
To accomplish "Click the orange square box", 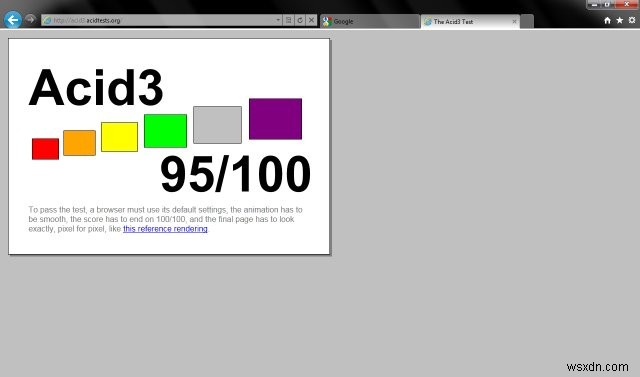I will (x=80, y=143).
